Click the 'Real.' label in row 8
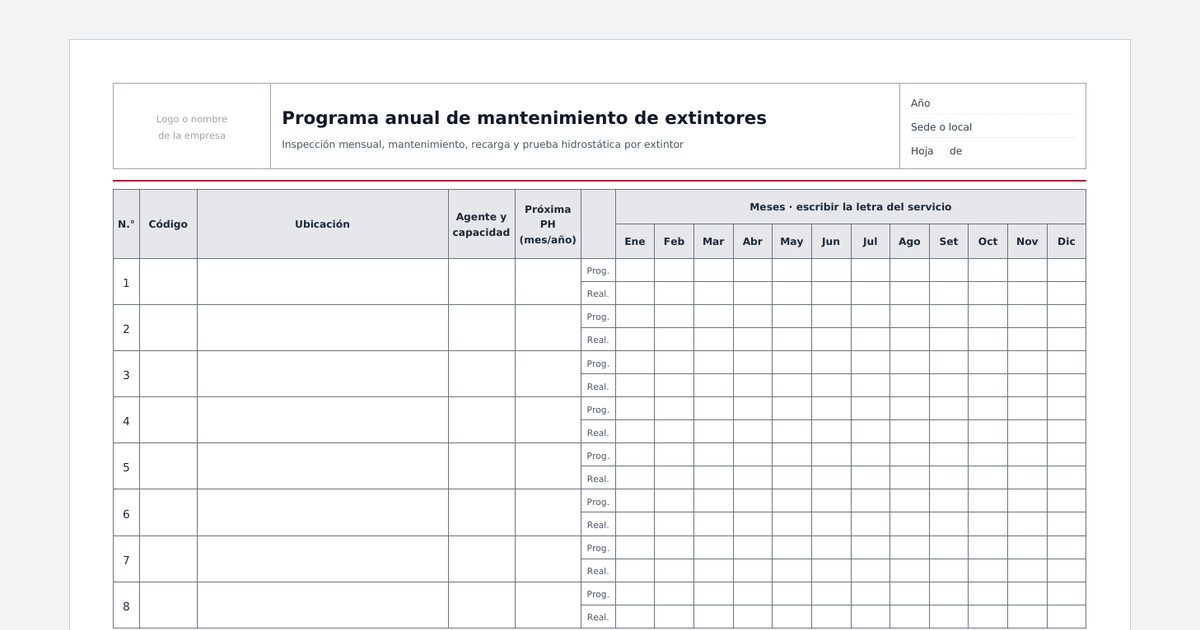The height and width of the screenshot is (630, 1200). [598, 617]
